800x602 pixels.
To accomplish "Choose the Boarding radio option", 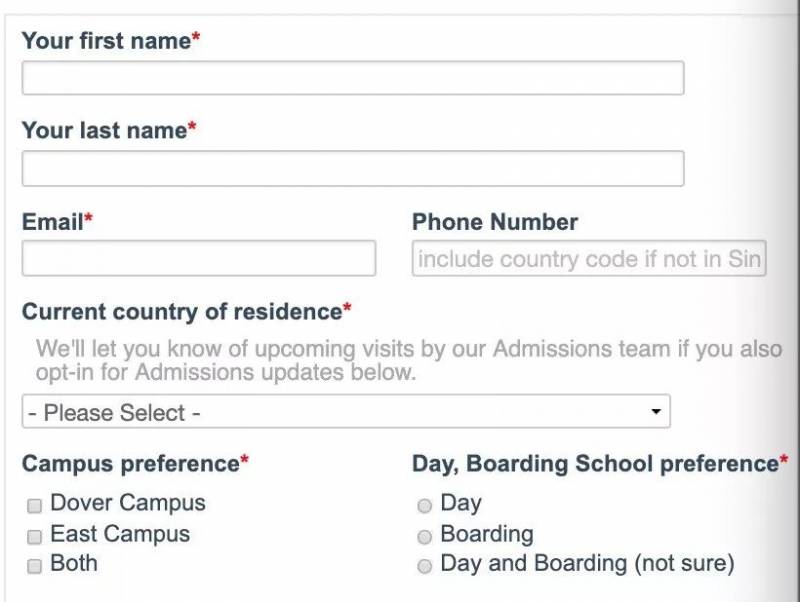I will click(x=425, y=536).
